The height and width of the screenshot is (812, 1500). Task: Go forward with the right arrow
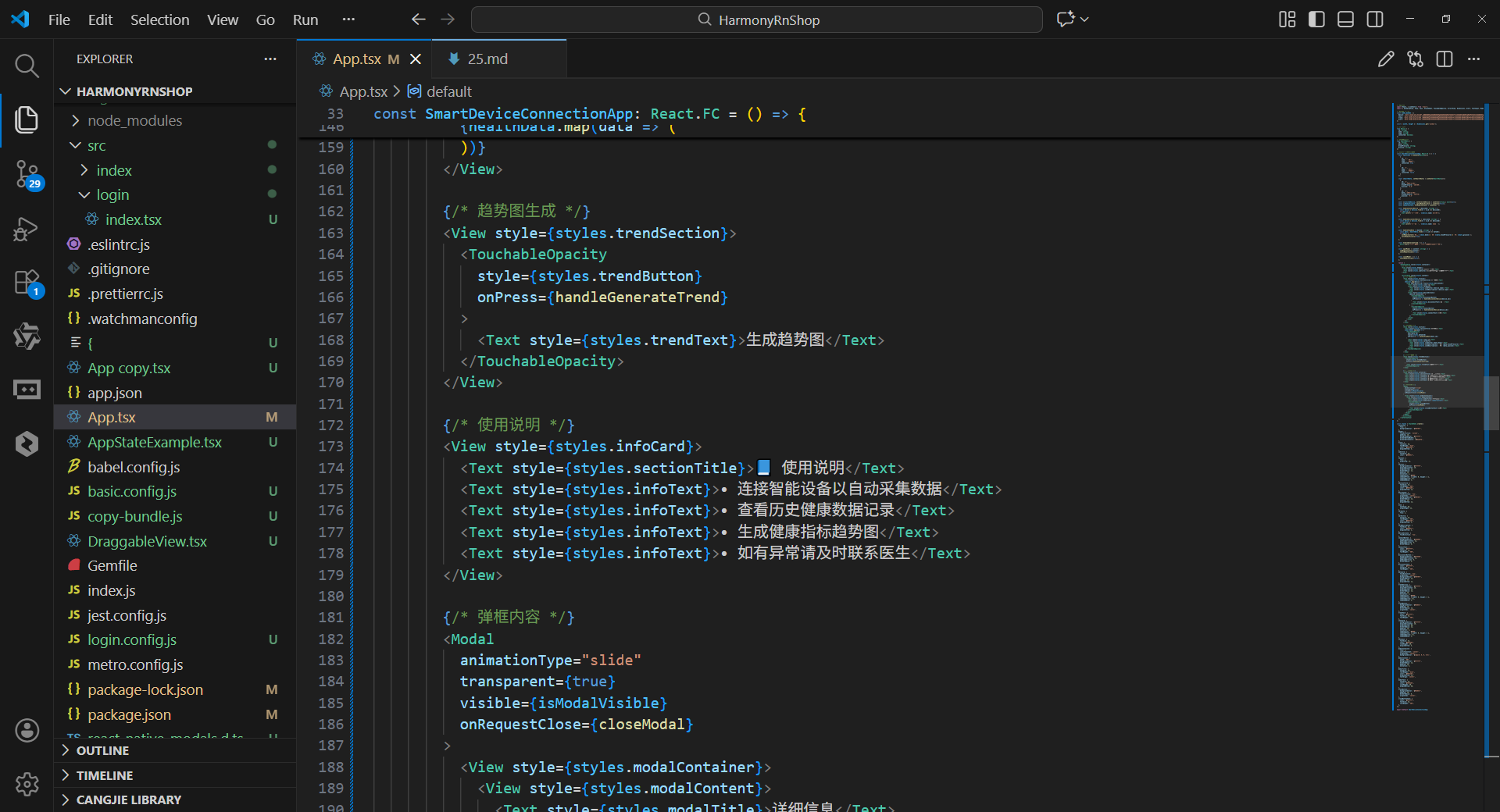pyautogui.click(x=448, y=20)
